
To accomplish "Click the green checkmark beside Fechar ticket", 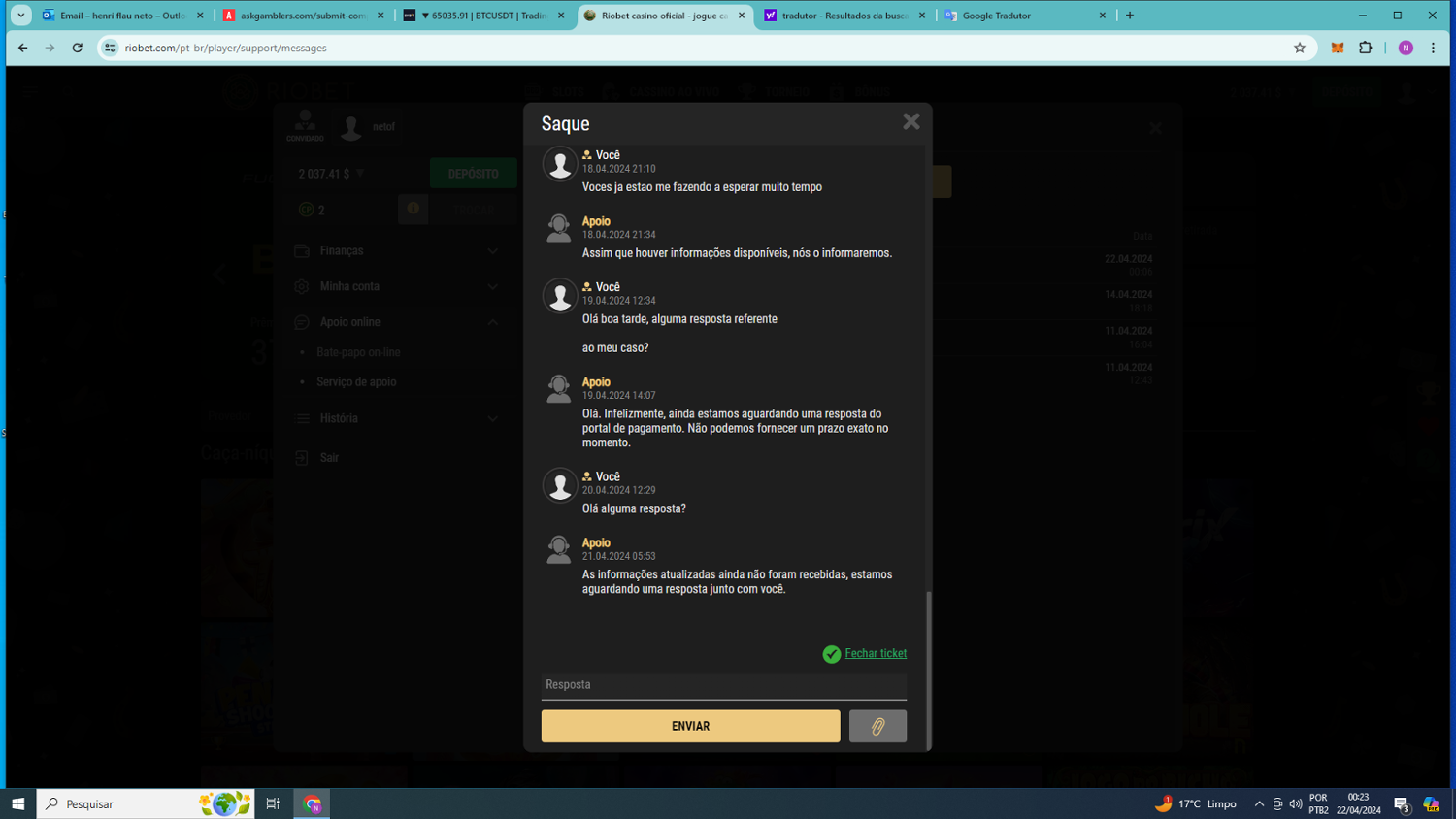I will (x=831, y=654).
